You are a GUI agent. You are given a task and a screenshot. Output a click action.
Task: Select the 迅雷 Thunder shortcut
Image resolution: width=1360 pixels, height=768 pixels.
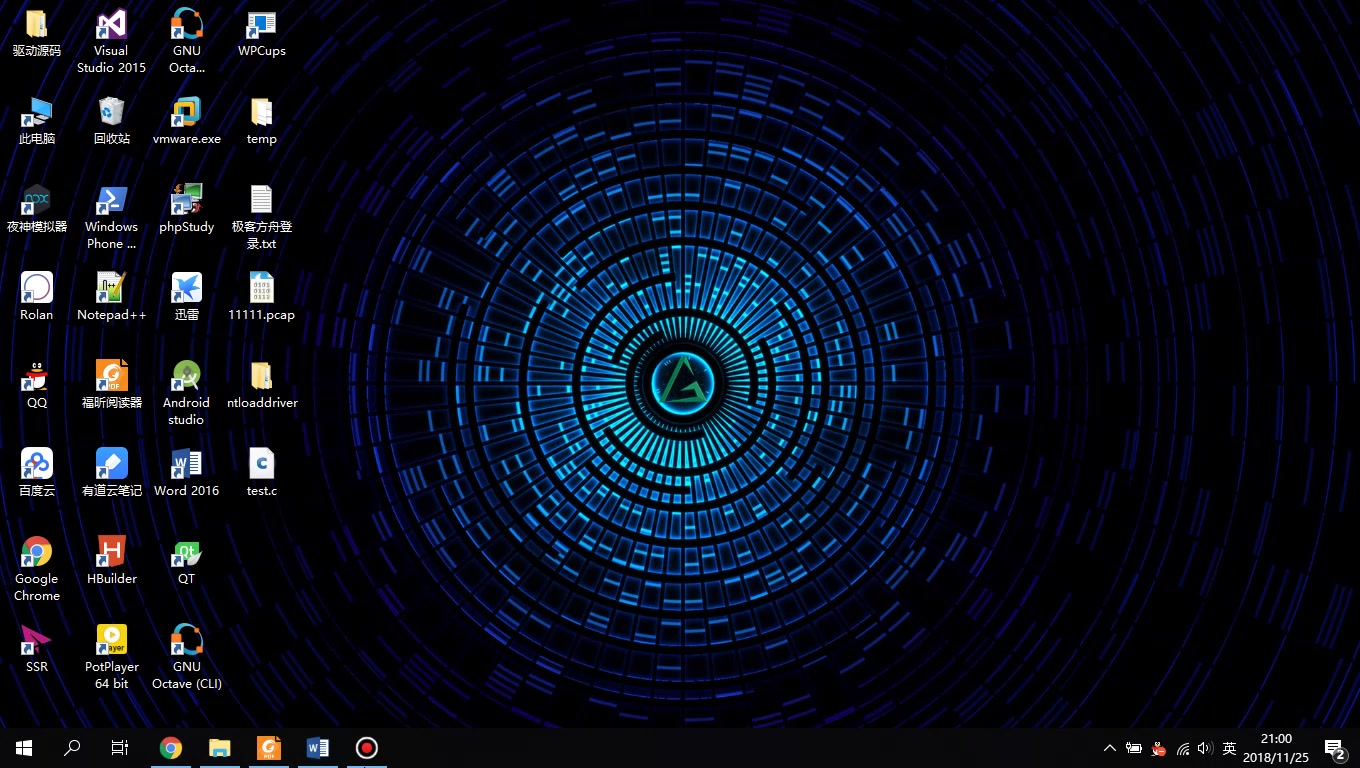[x=186, y=289]
